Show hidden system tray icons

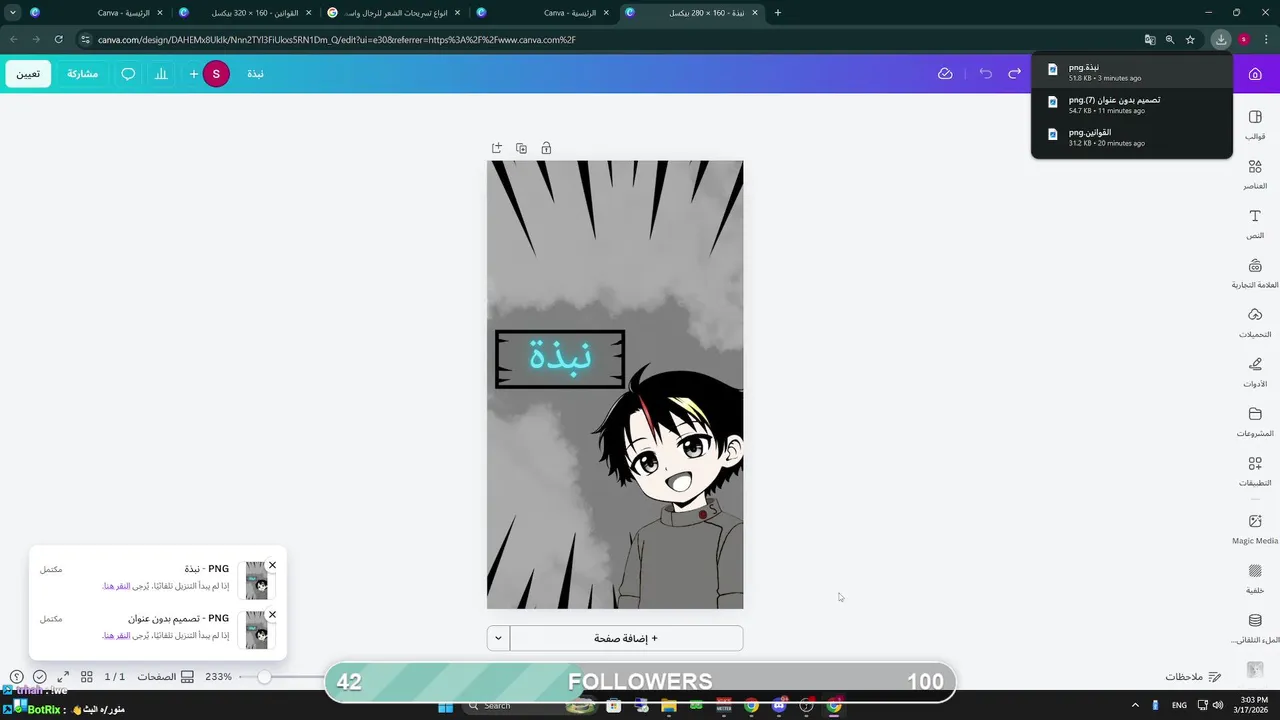tap(1135, 706)
